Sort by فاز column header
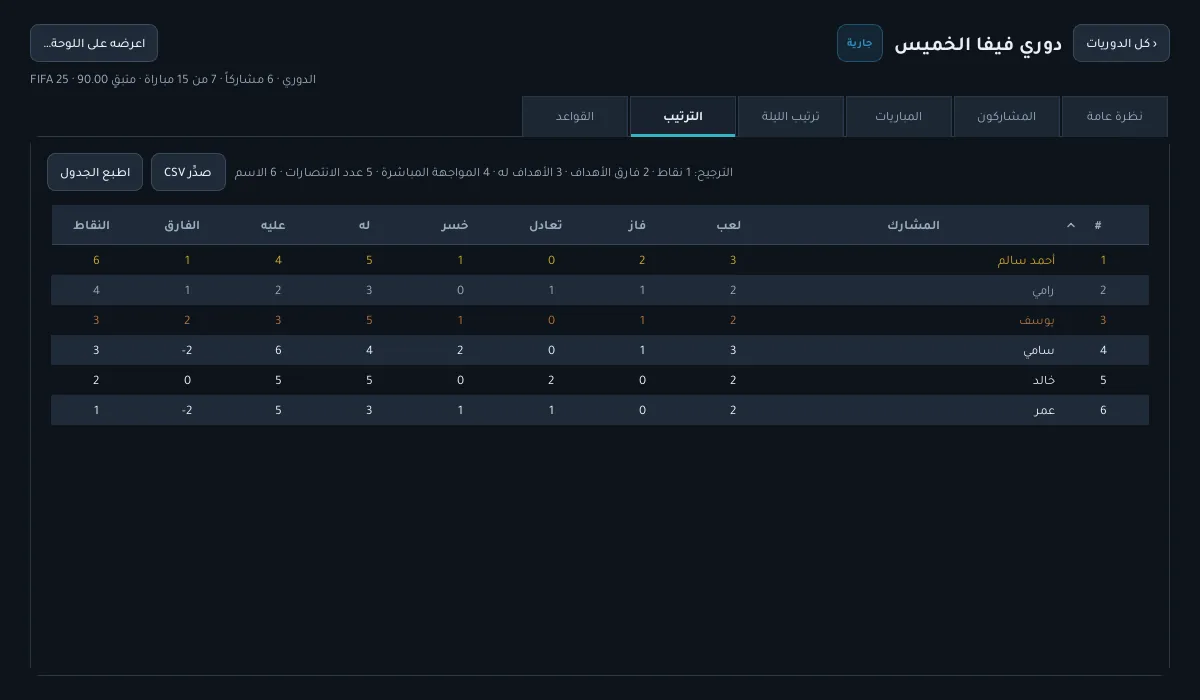The width and height of the screenshot is (1200, 700). click(636, 225)
